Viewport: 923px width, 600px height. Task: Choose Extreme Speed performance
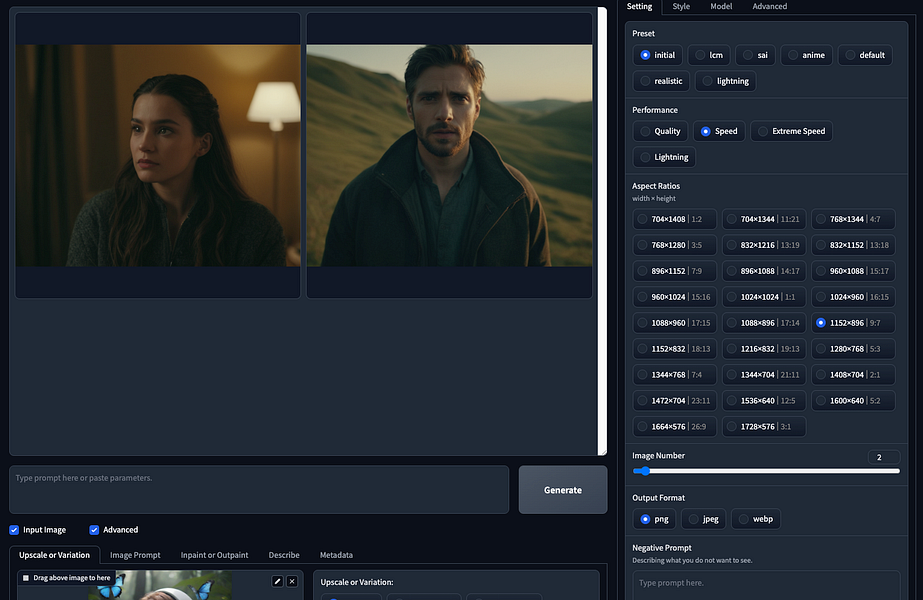pos(792,131)
